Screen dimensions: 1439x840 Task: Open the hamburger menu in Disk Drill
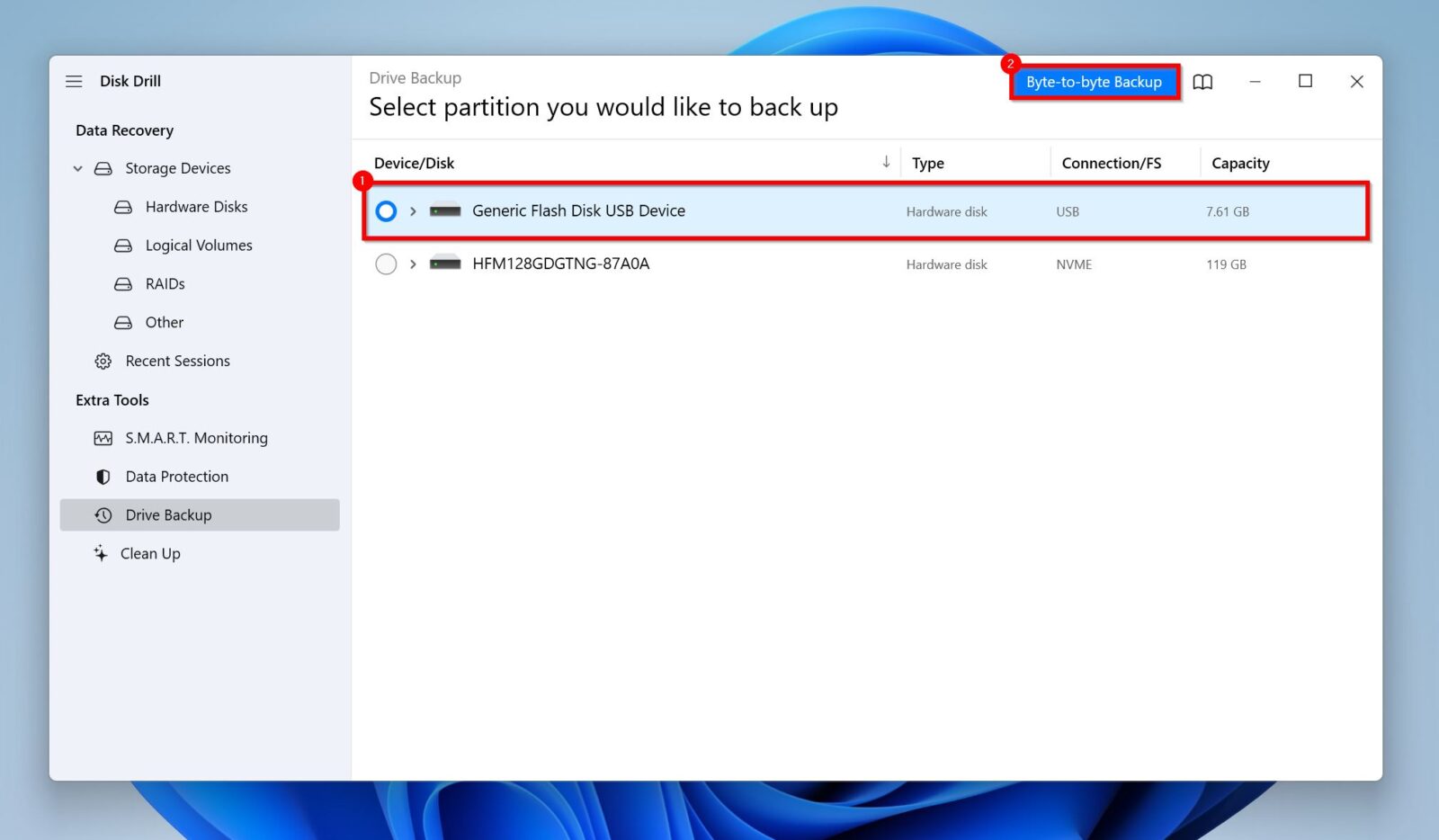click(74, 81)
